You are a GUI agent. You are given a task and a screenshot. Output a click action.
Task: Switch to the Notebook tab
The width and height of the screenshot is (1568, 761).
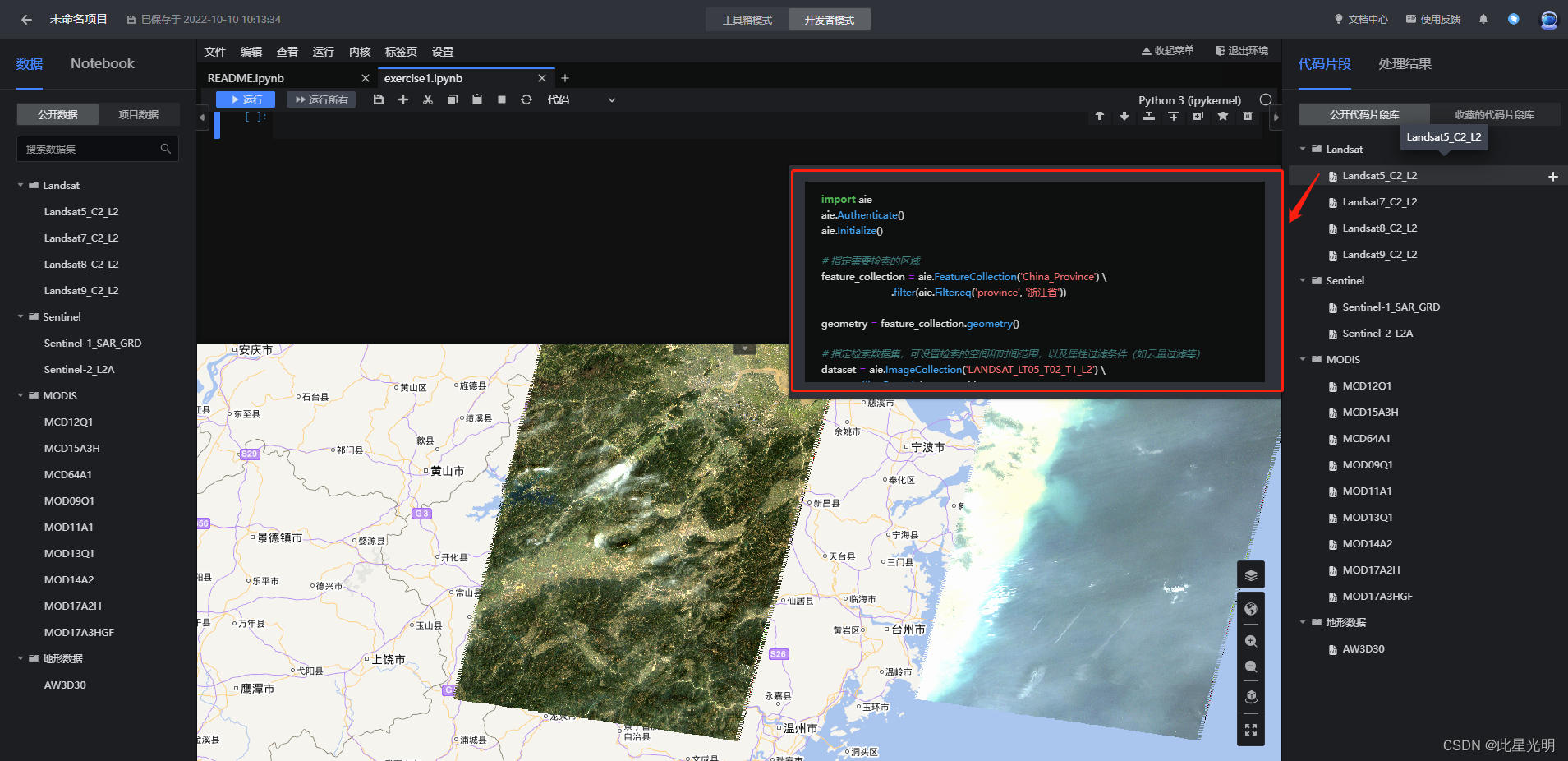click(102, 63)
